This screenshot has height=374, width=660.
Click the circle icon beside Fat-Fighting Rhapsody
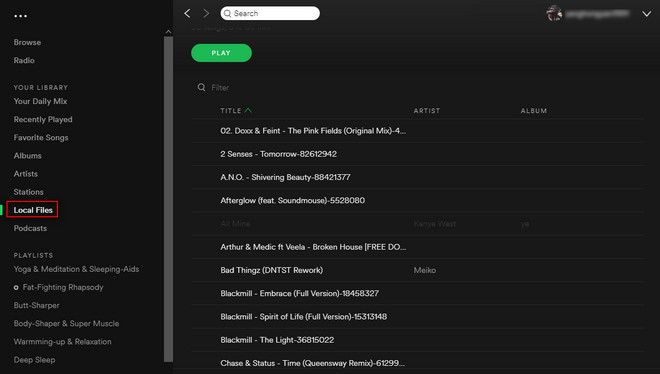pyautogui.click(x=16, y=288)
